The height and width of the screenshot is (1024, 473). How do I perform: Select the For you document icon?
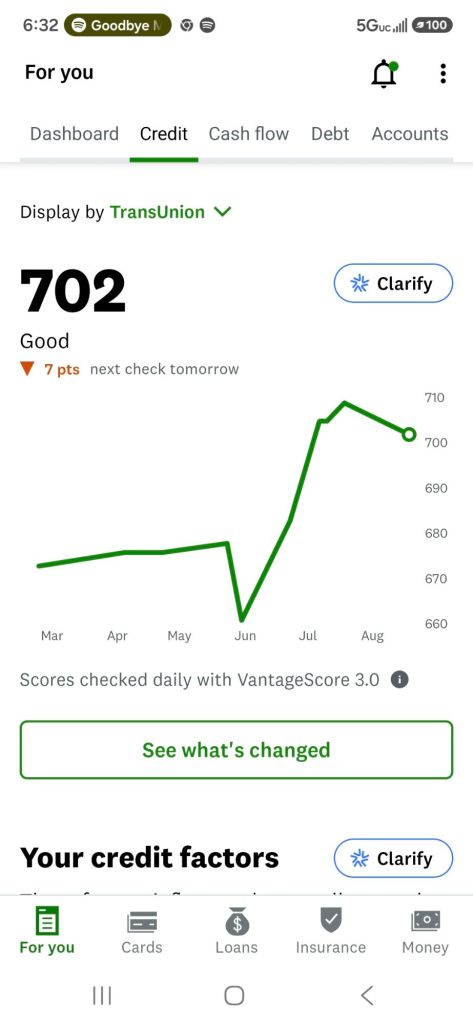(x=47, y=921)
